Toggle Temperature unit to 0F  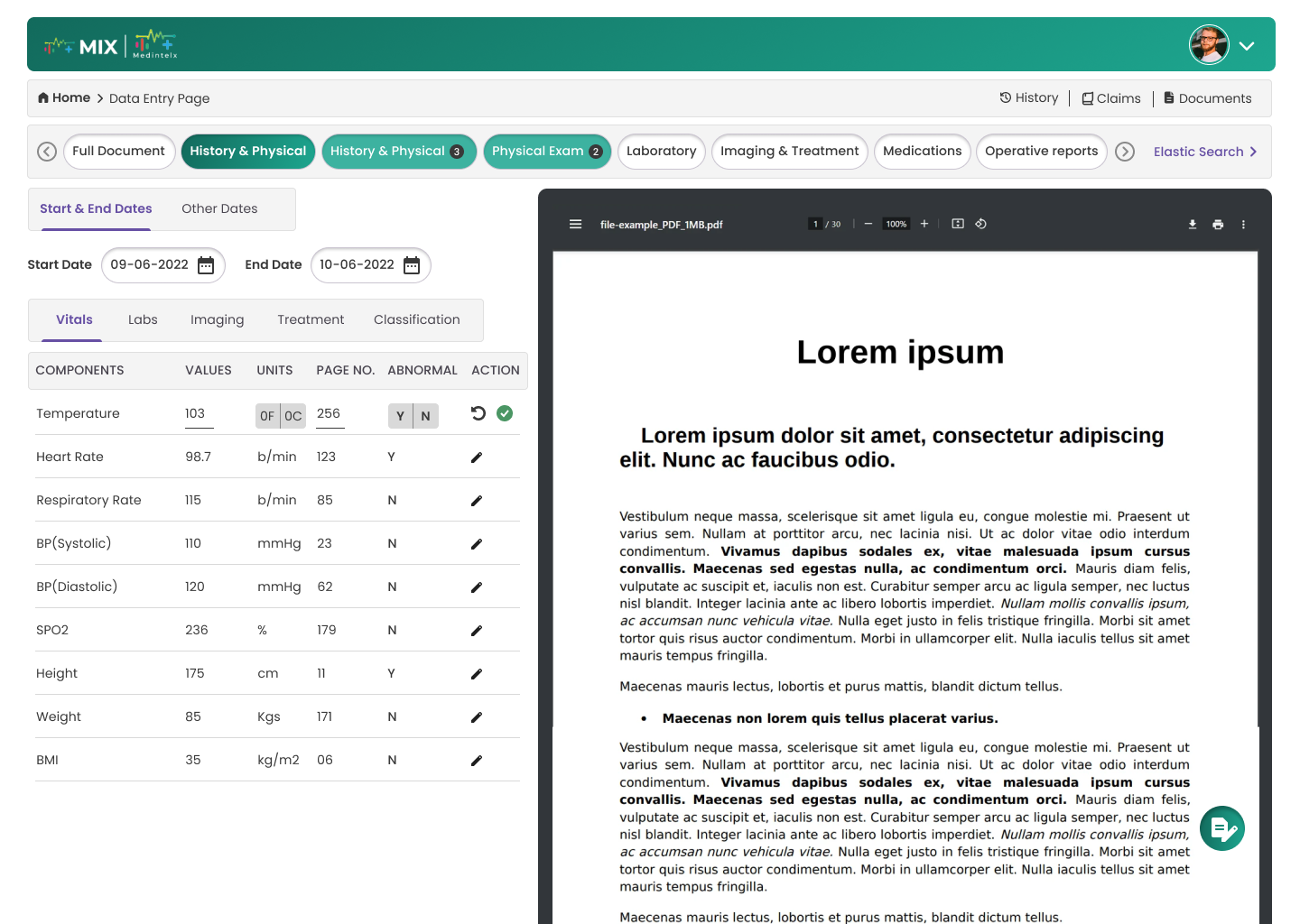[x=267, y=416]
